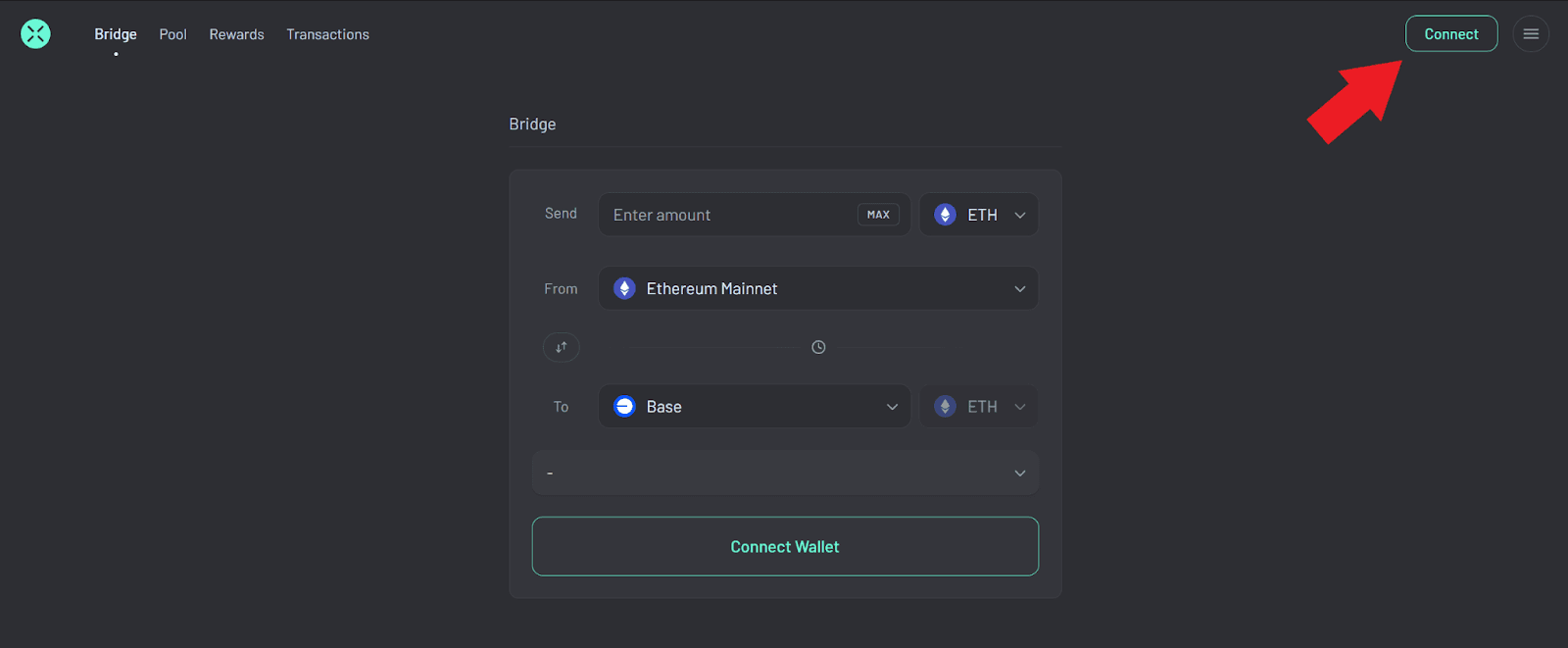Image resolution: width=1568 pixels, height=648 pixels.
Task: Switch to the Pool tab
Action: [172, 33]
